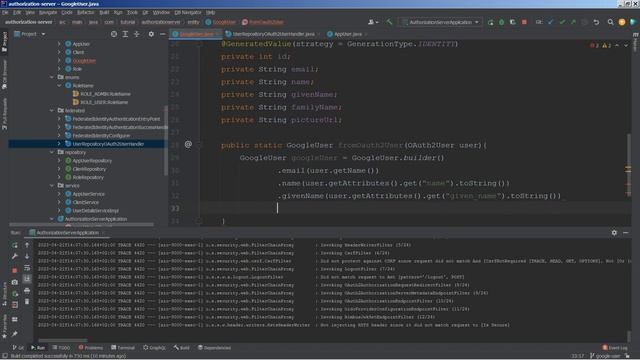
Task: Open the Dependencies tool window
Action: [x=214, y=348]
